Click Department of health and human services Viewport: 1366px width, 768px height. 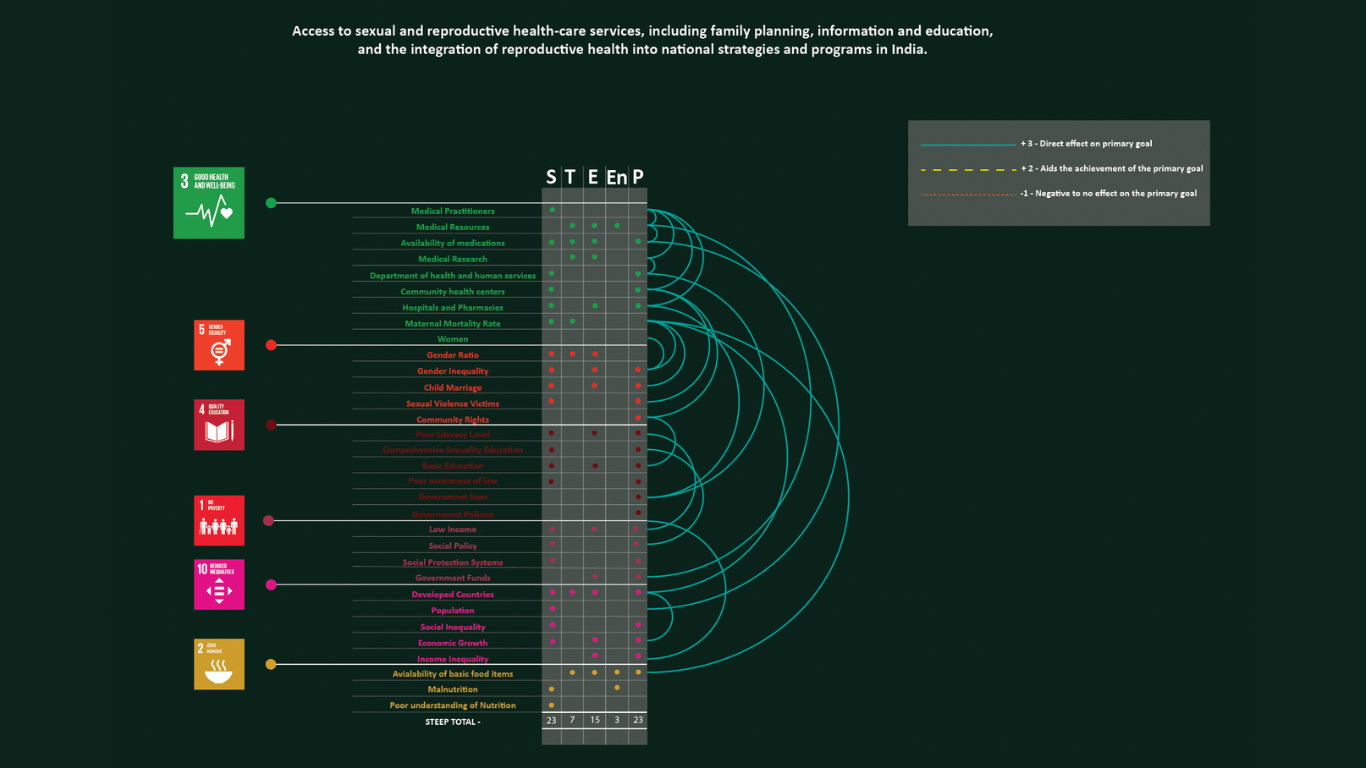[x=453, y=276]
